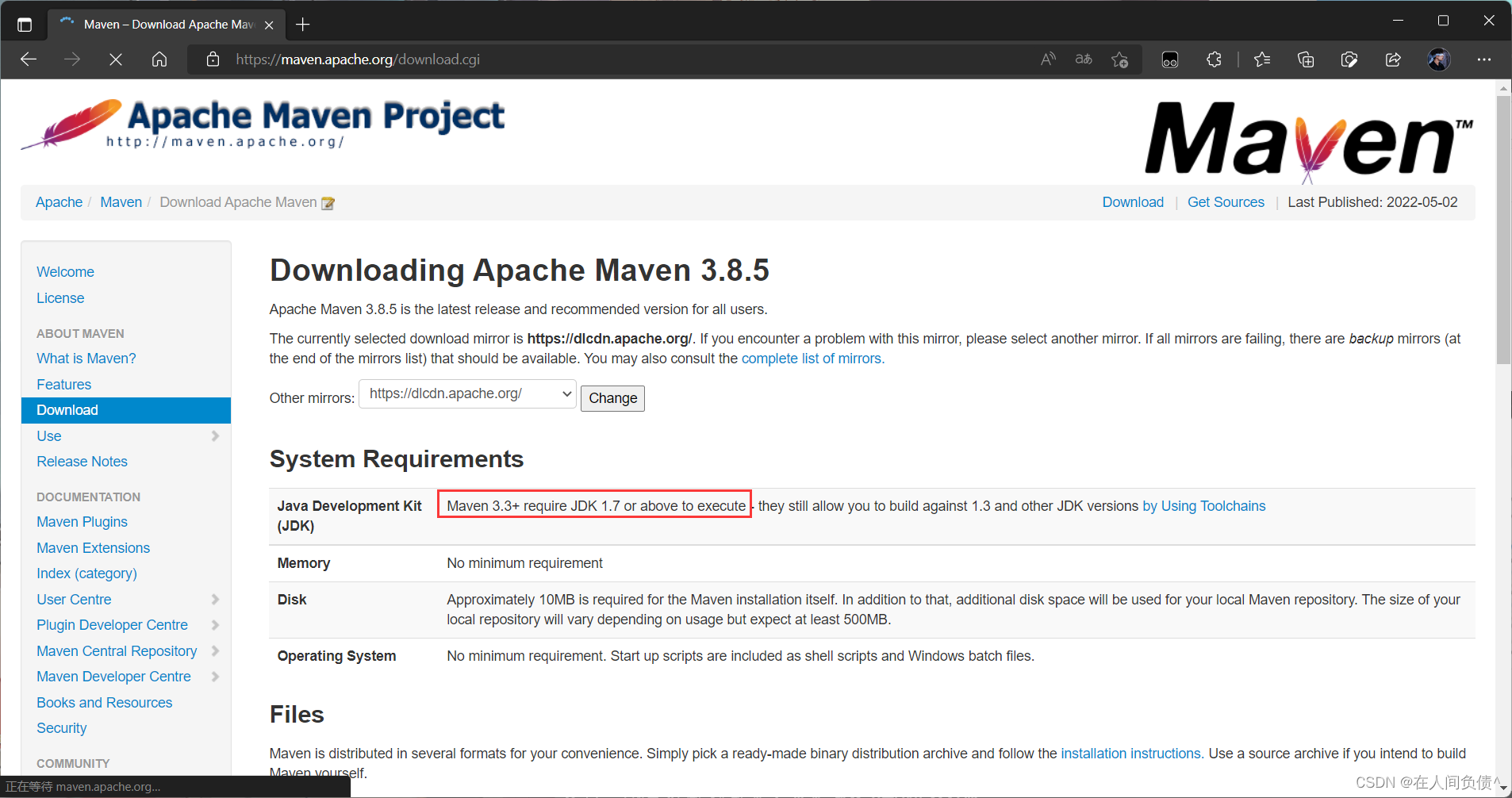Open the User Centre link
This screenshot has width=1512, height=798.
[x=74, y=600]
